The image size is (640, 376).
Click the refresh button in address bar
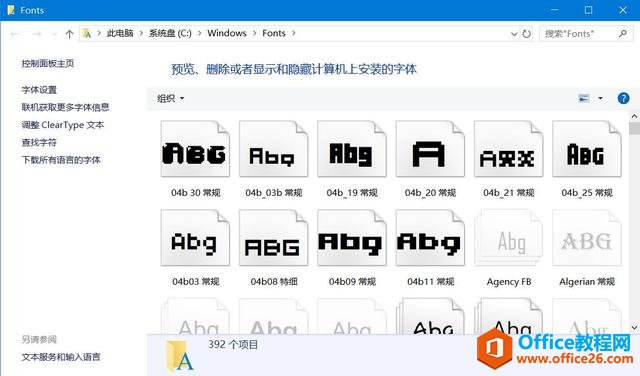(x=527, y=33)
